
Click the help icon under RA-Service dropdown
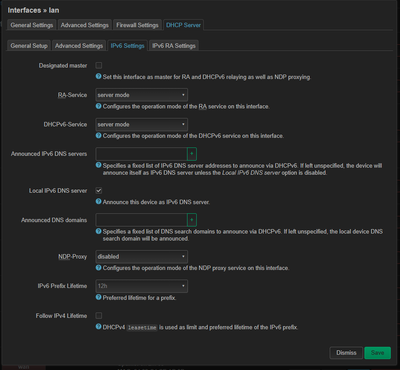point(98,106)
